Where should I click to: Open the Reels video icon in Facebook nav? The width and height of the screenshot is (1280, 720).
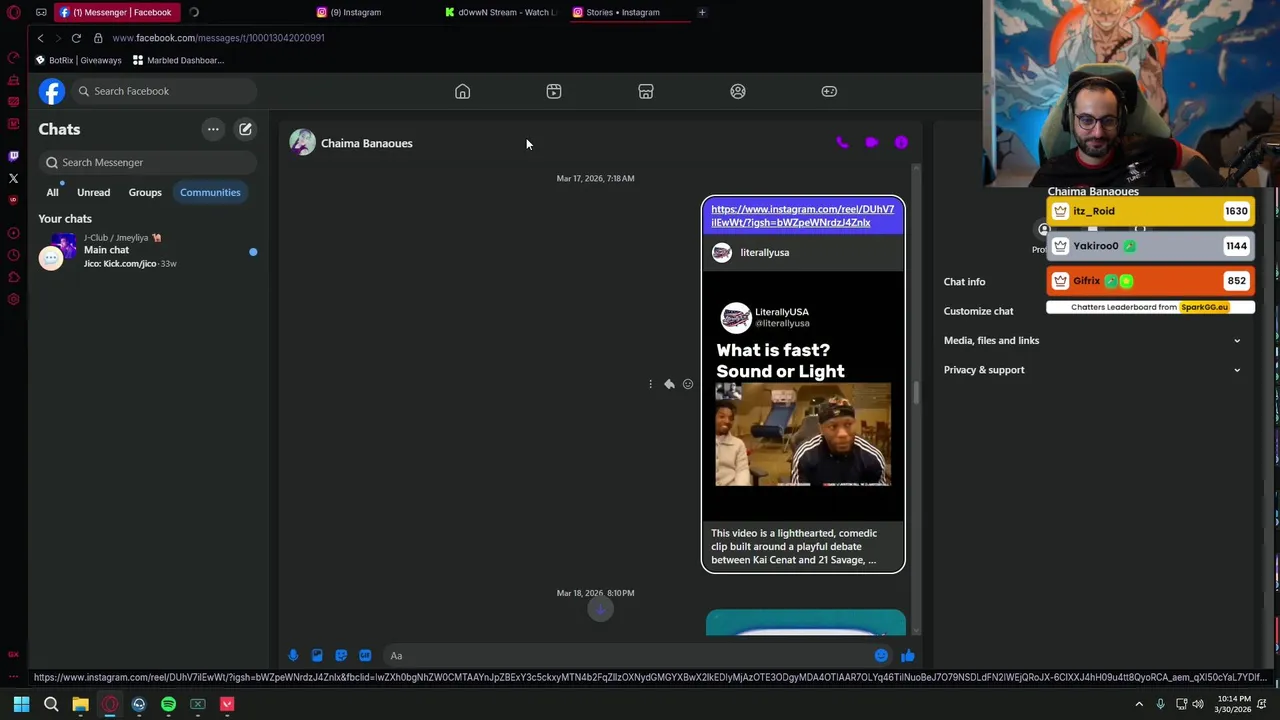(554, 91)
